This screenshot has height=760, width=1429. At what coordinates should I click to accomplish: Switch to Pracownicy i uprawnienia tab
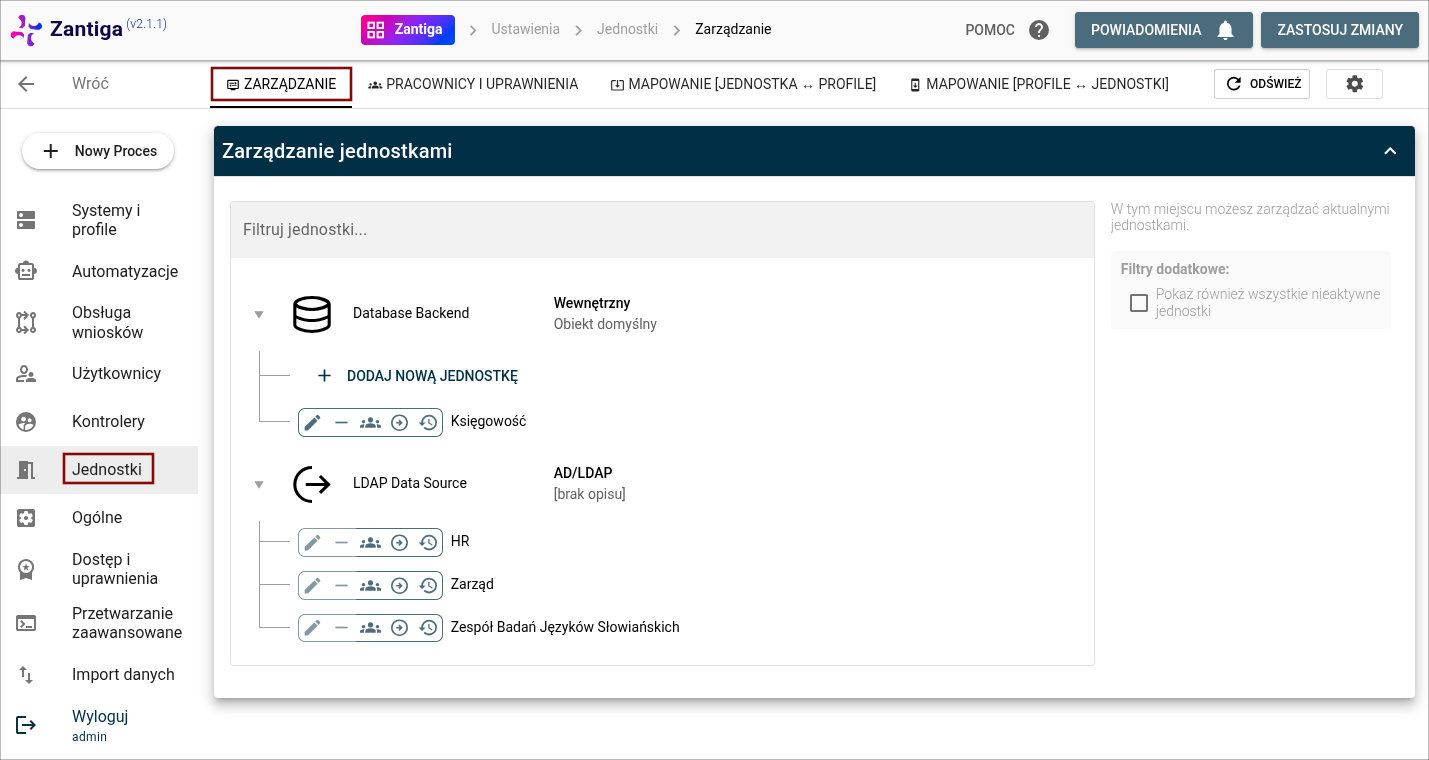coord(473,84)
